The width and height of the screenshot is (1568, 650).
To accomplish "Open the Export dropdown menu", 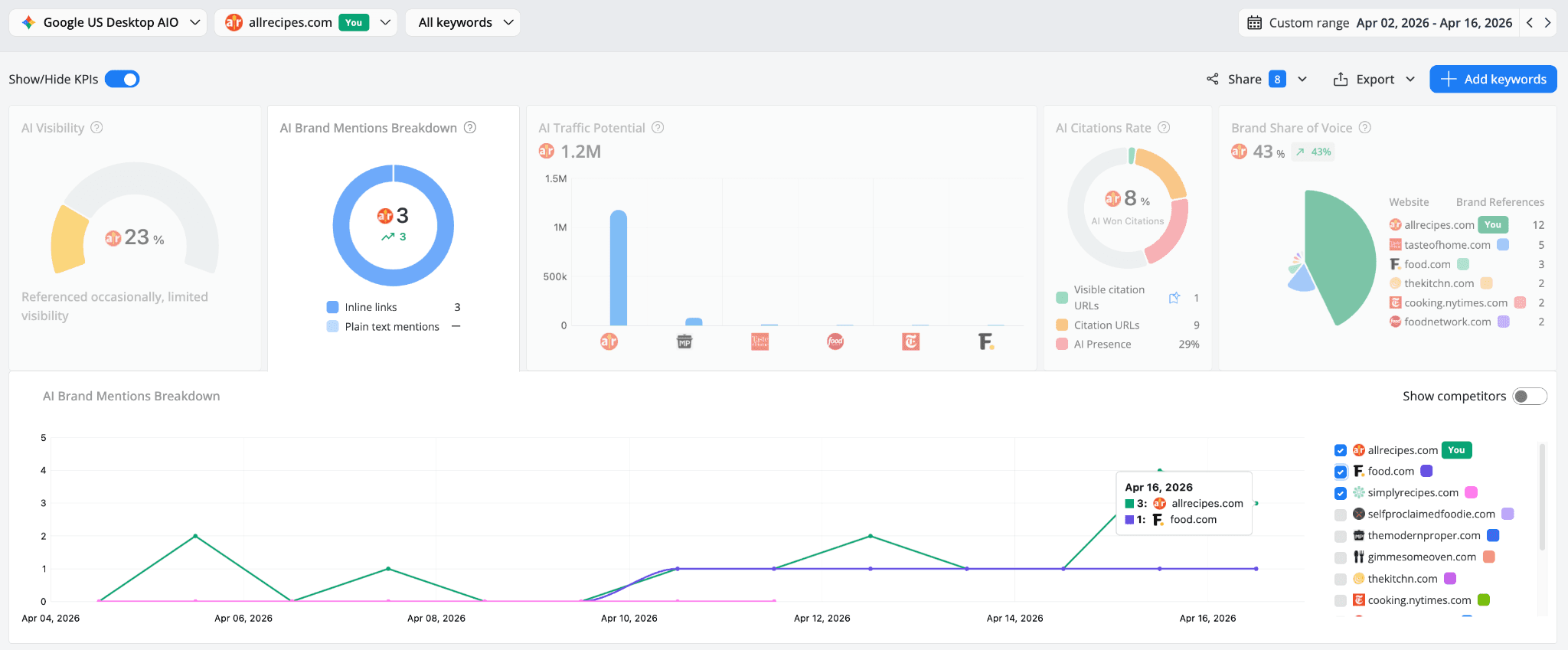I will (1374, 80).
